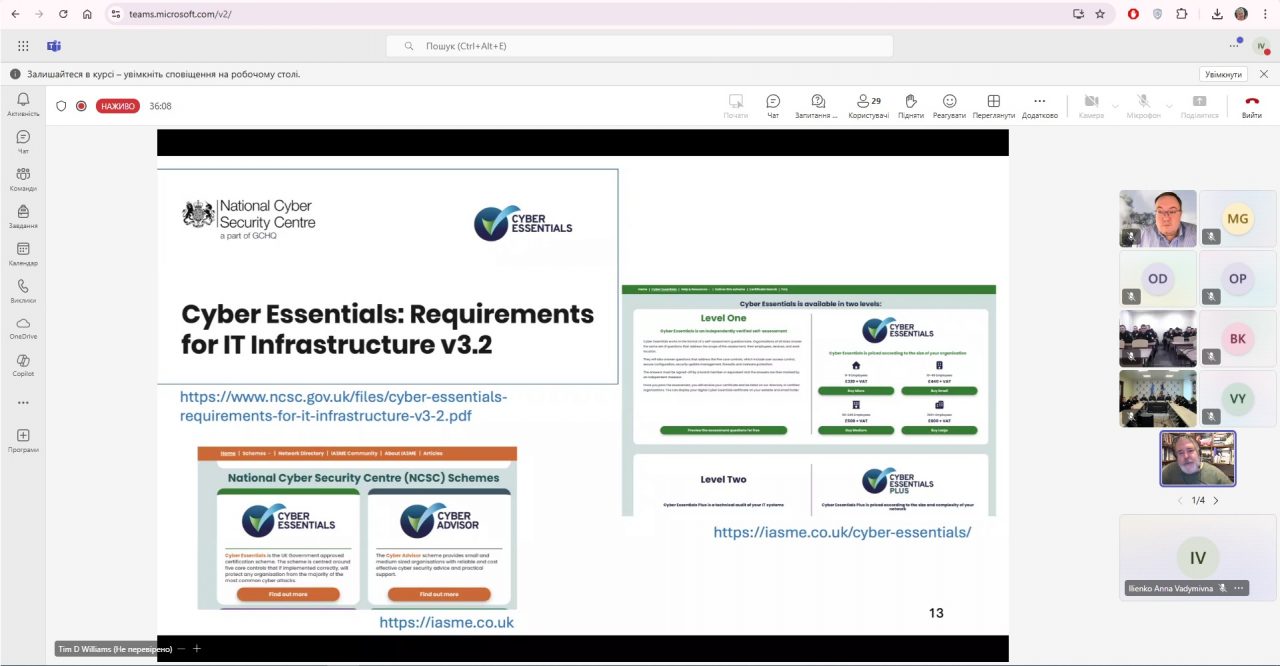Raise hand with the Підняти button
Image resolution: width=1280 pixels, height=666 pixels.
[x=910, y=106]
